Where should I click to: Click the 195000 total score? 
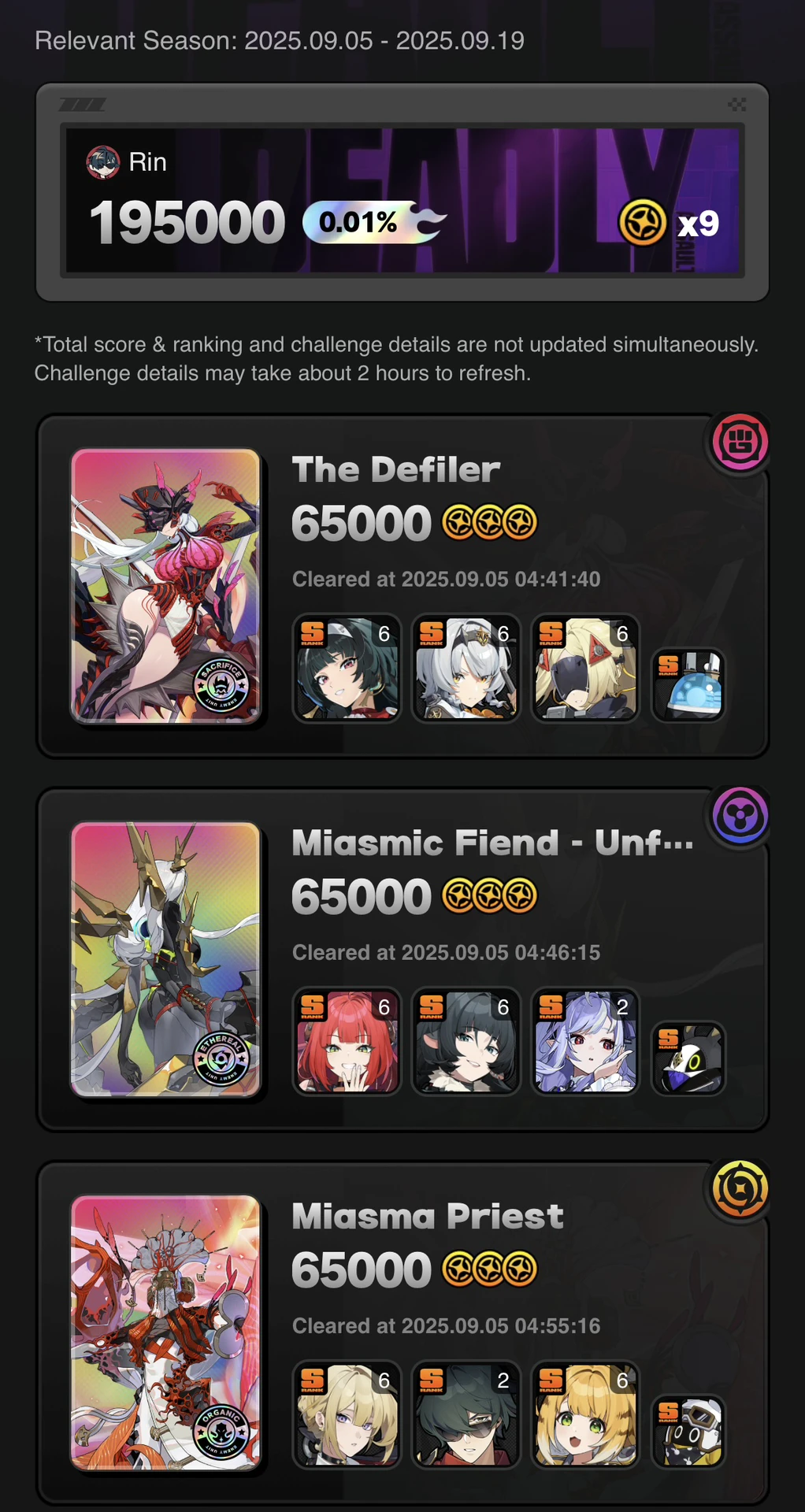(x=187, y=222)
